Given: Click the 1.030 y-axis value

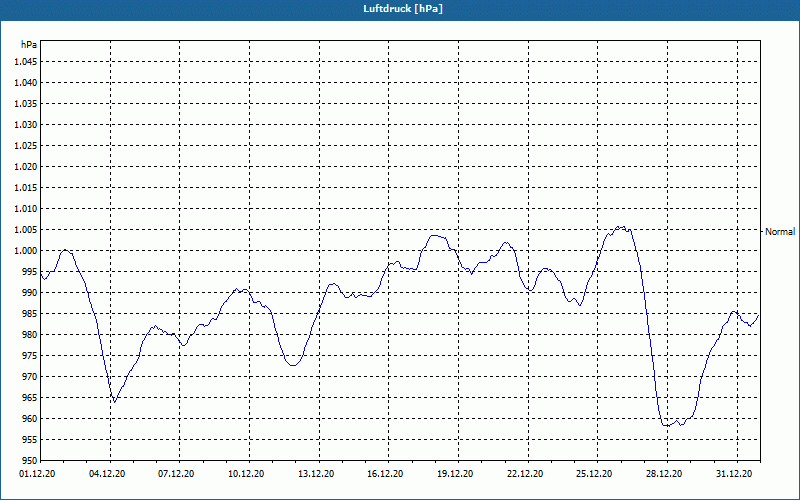Looking at the screenshot, I should (x=26, y=124).
